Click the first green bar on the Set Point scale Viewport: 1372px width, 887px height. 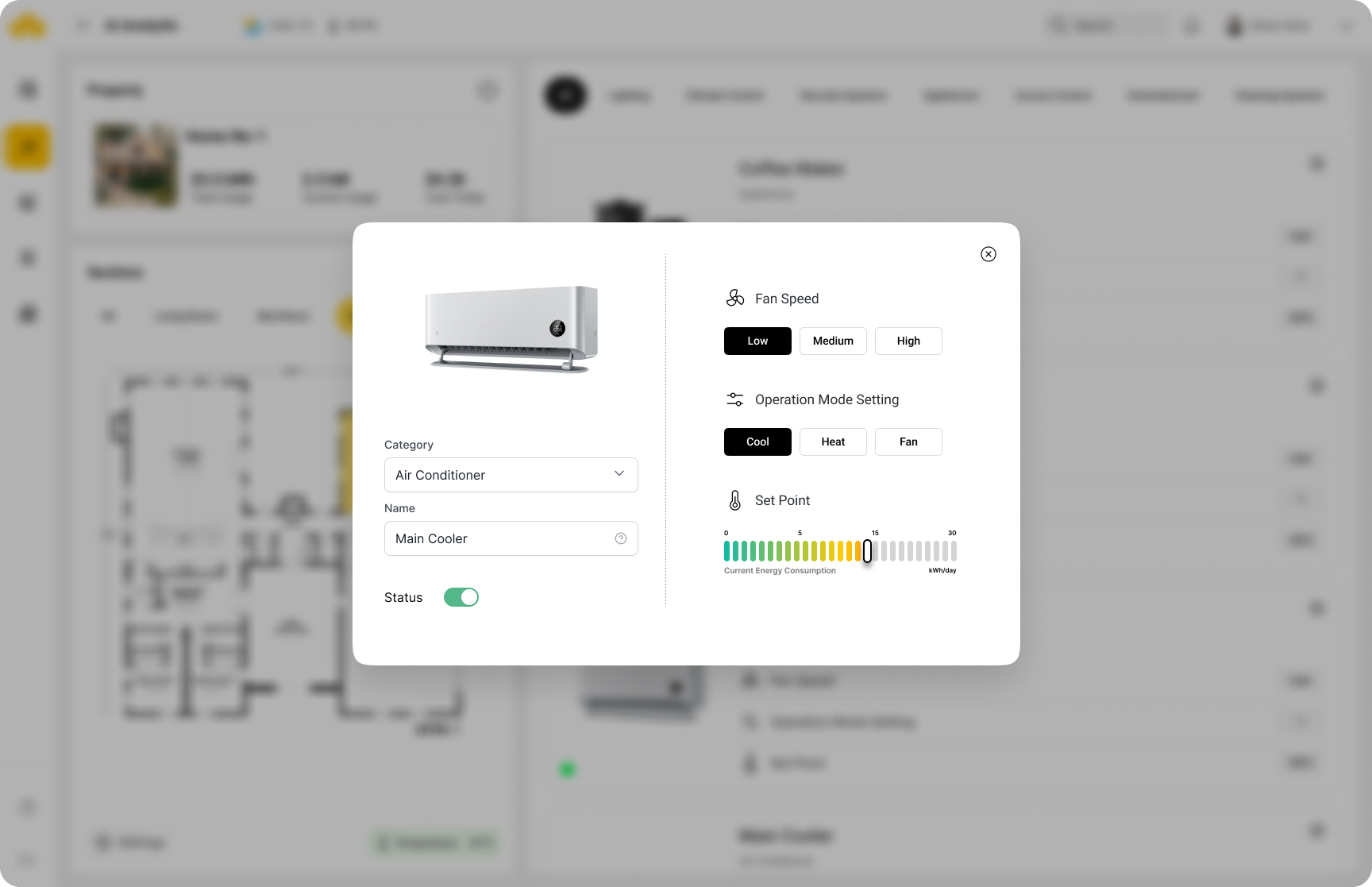[726, 551]
